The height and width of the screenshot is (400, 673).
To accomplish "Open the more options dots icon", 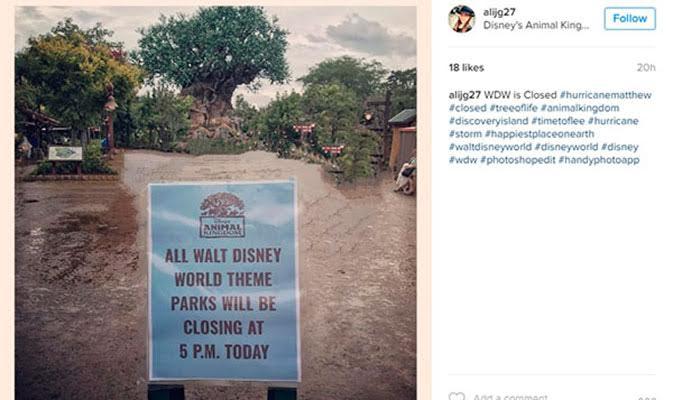I will (x=647, y=398).
